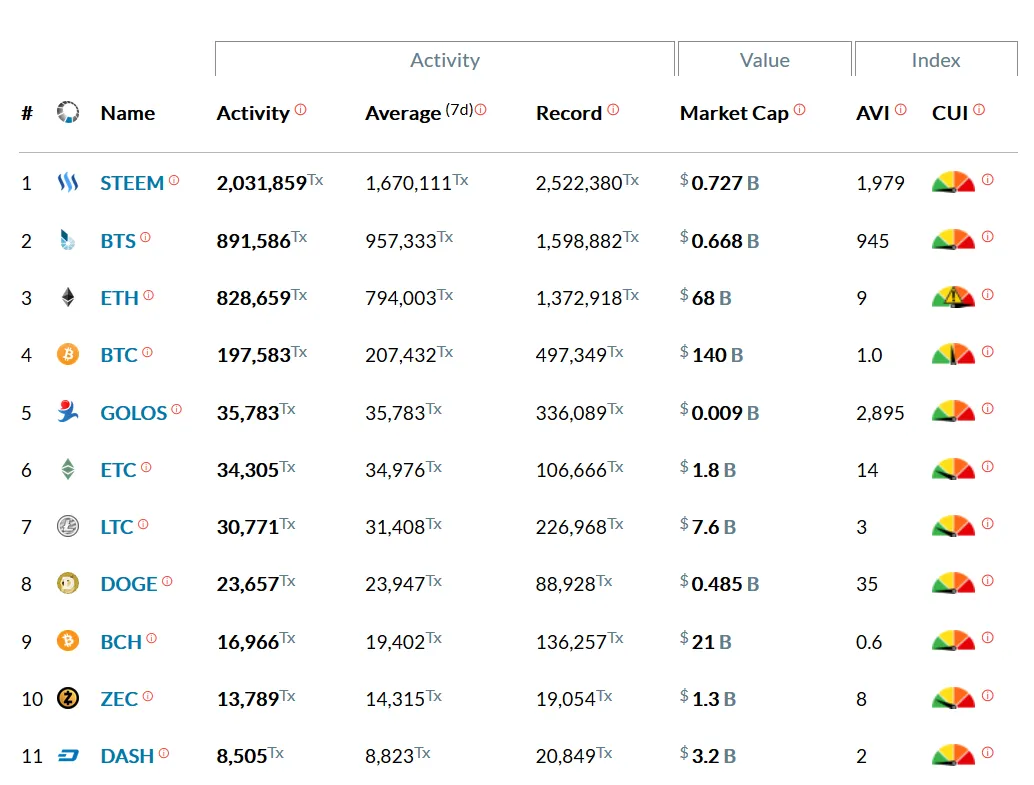Image resolution: width=1034 pixels, height=785 pixels.
Task: Open info icon next to AVI header
Action: coord(901,110)
